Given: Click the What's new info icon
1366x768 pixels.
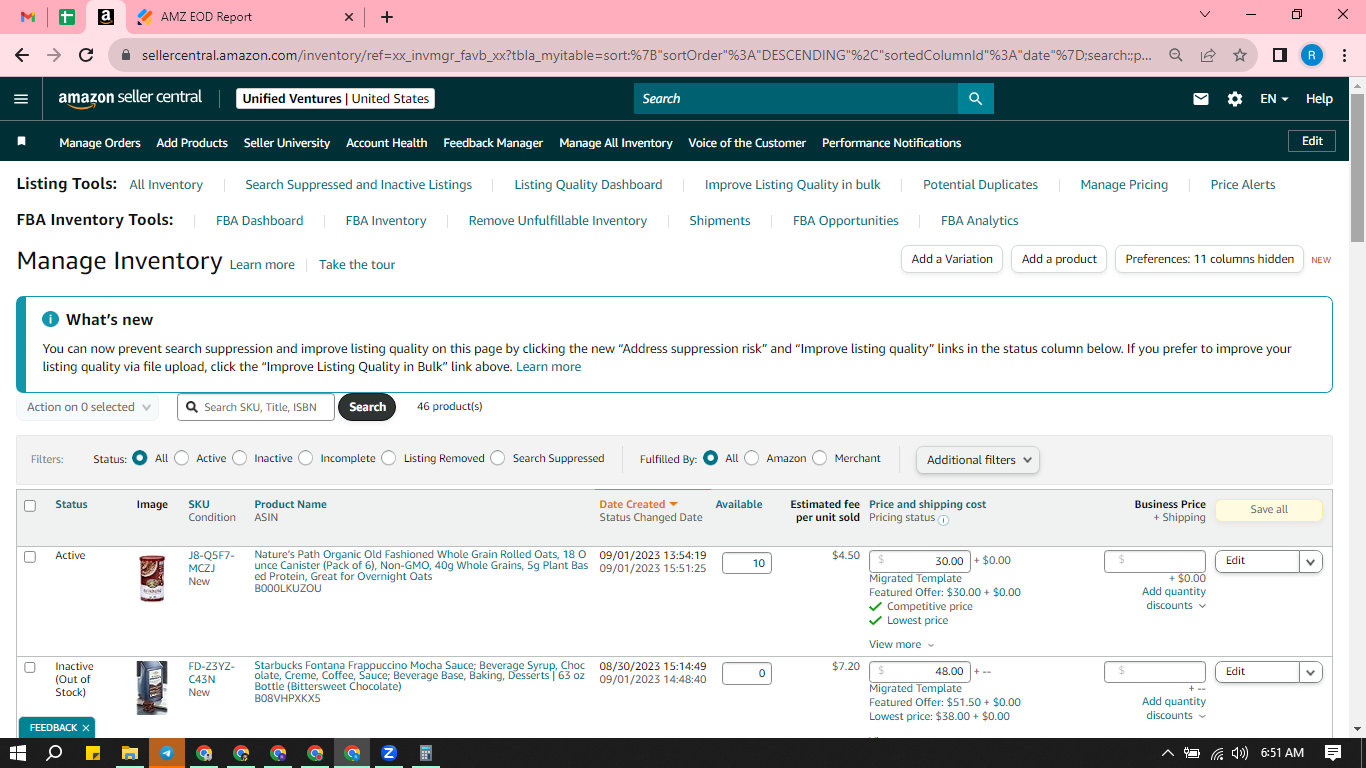Looking at the screenshot, I should point(50,319).
